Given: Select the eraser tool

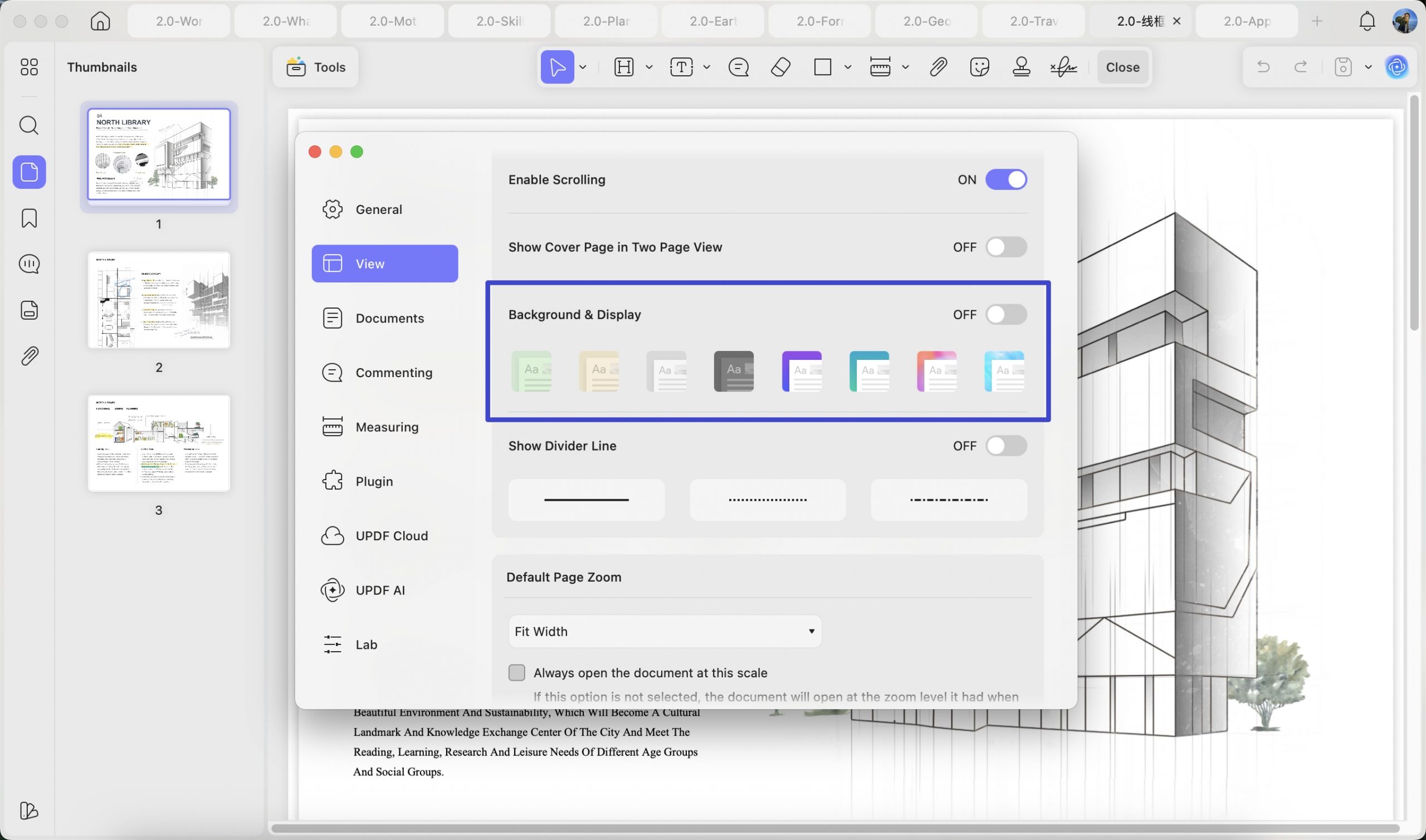Looking at the screenshot, I should pos(780,67).
